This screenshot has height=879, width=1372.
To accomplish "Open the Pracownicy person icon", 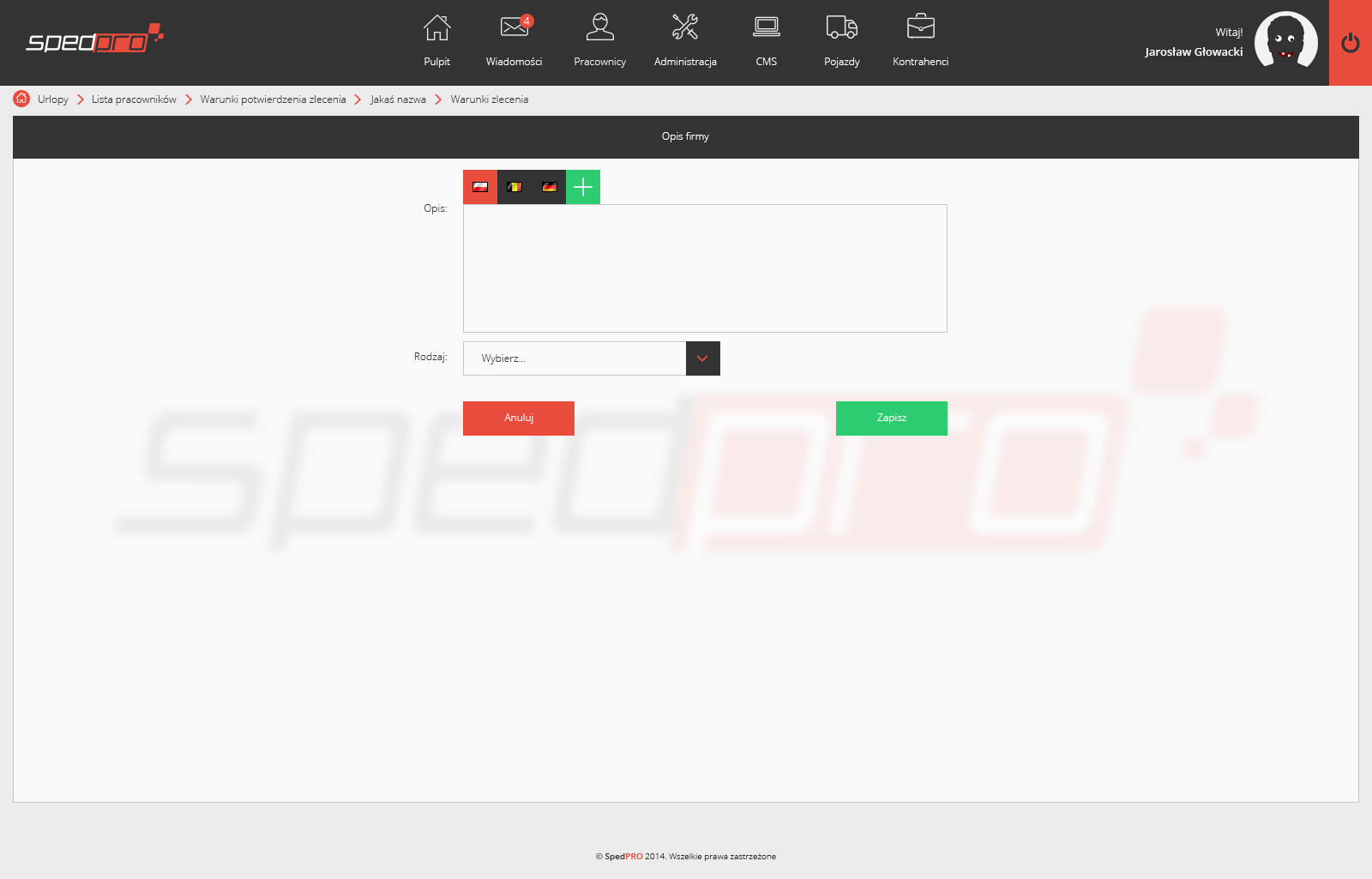I will (x=599, y=28).
